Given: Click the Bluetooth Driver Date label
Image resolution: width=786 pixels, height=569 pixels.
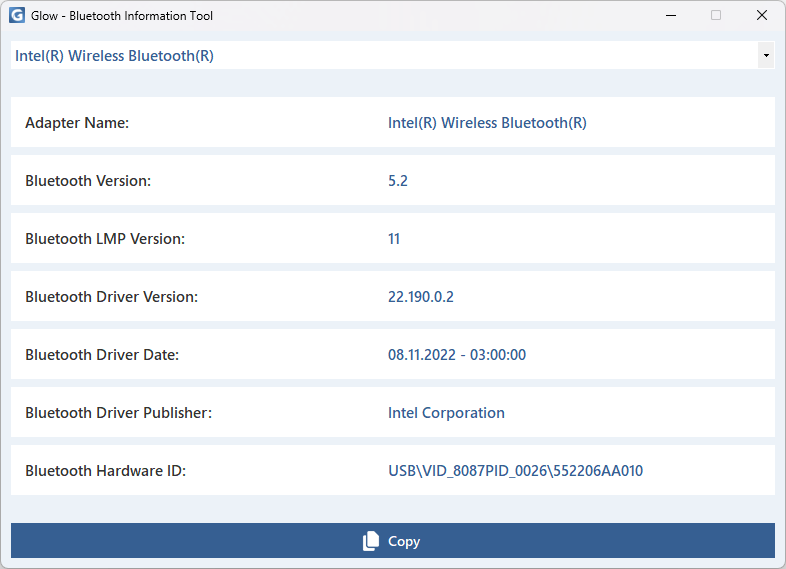Looking at the screenshot, I should point(102,355).
